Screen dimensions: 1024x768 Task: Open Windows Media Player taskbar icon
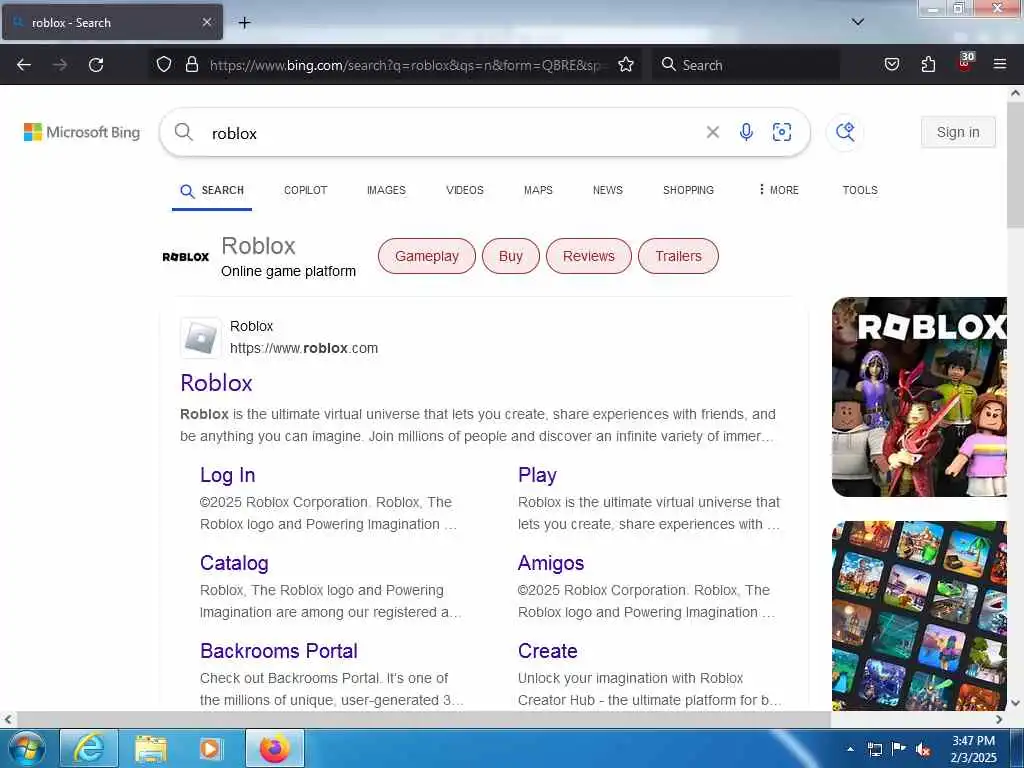tap(211, 748)
